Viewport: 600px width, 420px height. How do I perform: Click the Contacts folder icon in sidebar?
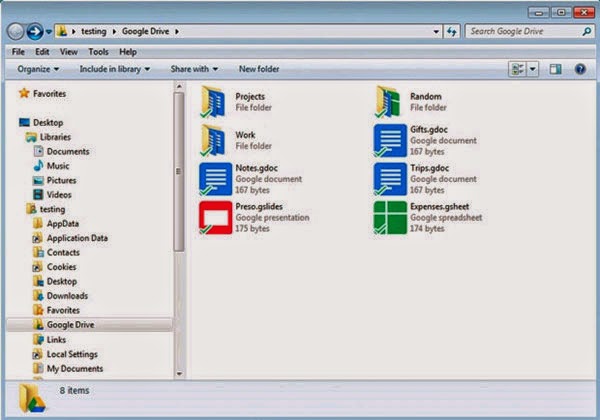click(x=38, y=252)
